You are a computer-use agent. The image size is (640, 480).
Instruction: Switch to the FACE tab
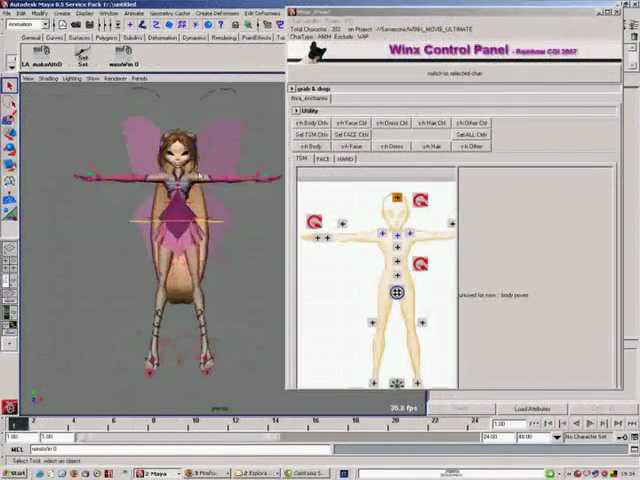(323, 159)
